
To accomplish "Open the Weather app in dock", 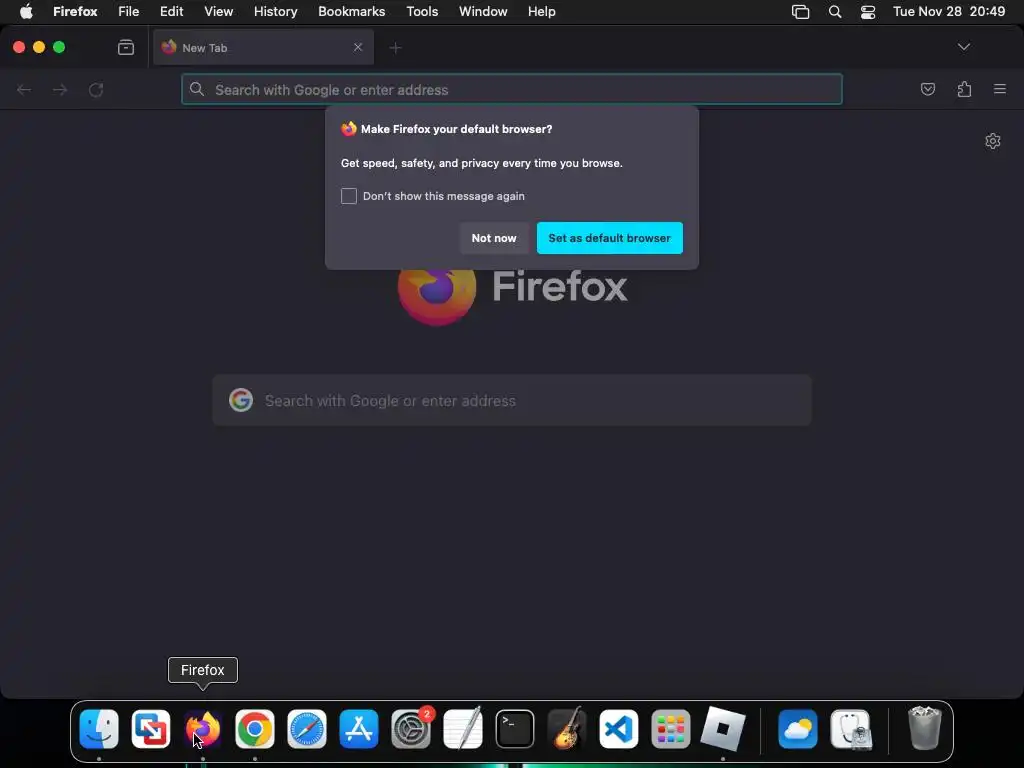I will (798, 729).
